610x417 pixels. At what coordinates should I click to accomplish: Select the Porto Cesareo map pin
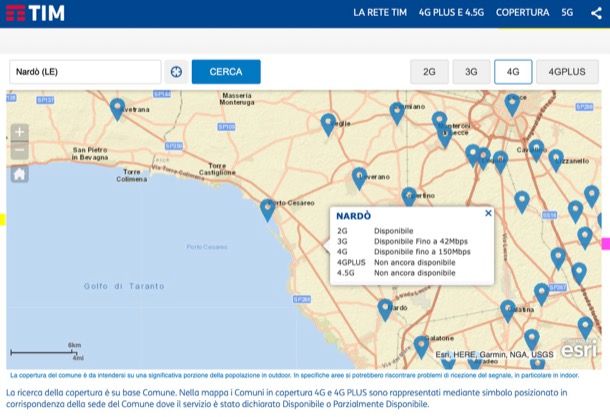[x=267, y=210]
